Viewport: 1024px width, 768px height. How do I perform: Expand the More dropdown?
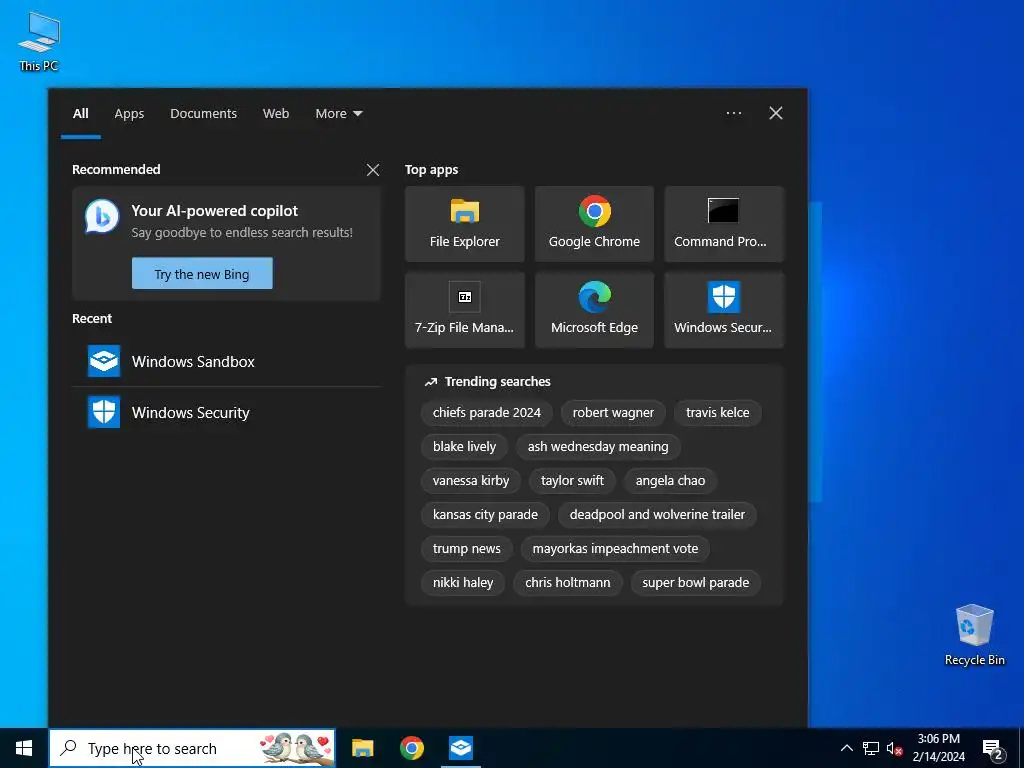tap(338, 114)
